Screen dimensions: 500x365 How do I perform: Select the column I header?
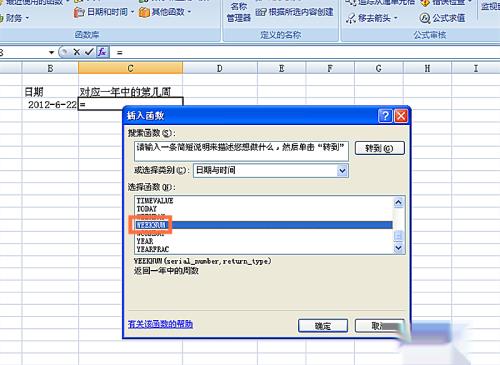tap(476, 68)
